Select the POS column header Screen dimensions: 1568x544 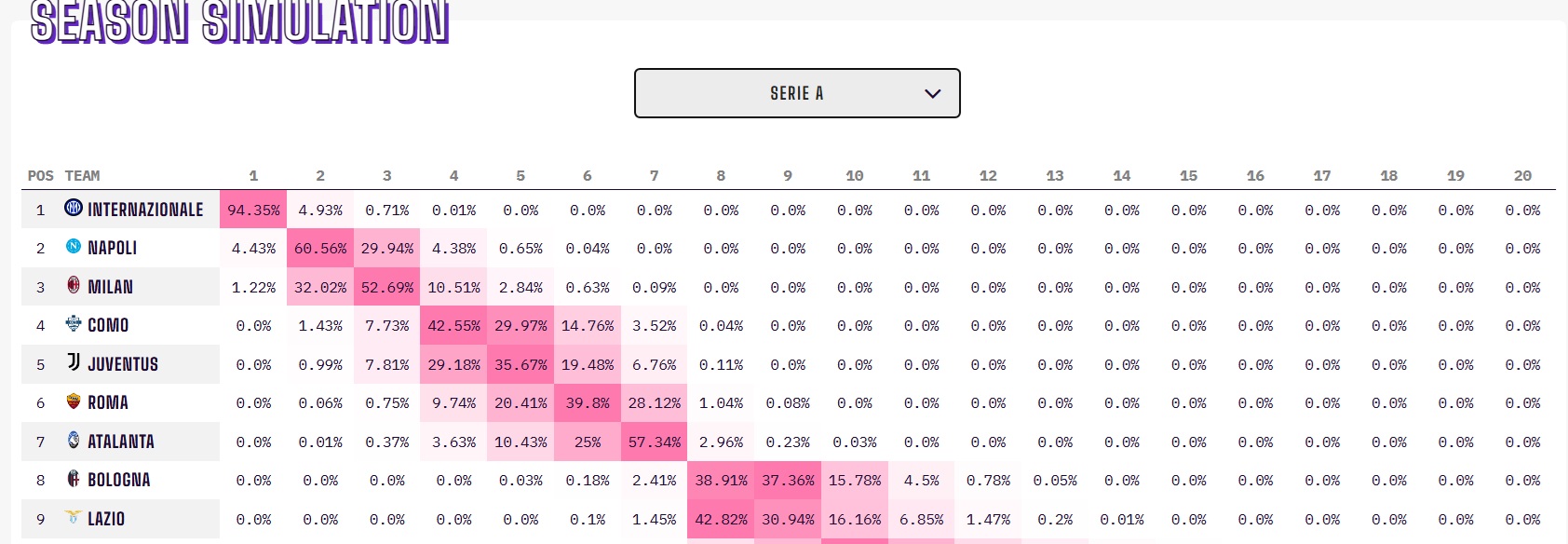click(x=40, y=176)
